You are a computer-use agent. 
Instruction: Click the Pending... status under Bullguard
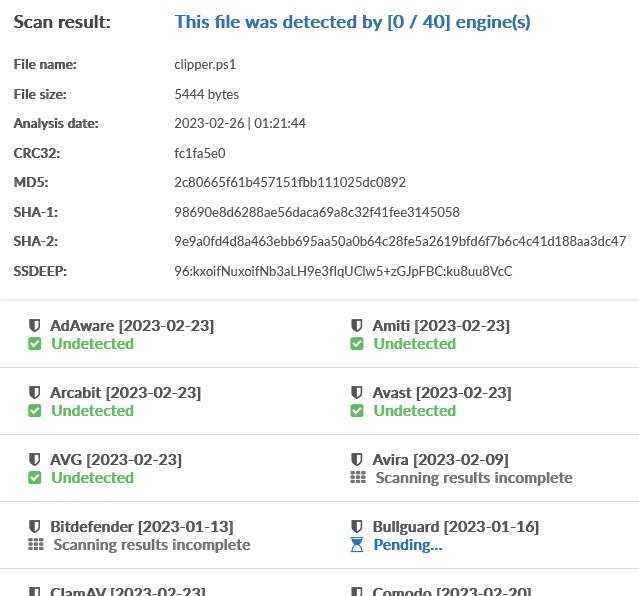tap(408, 545)
